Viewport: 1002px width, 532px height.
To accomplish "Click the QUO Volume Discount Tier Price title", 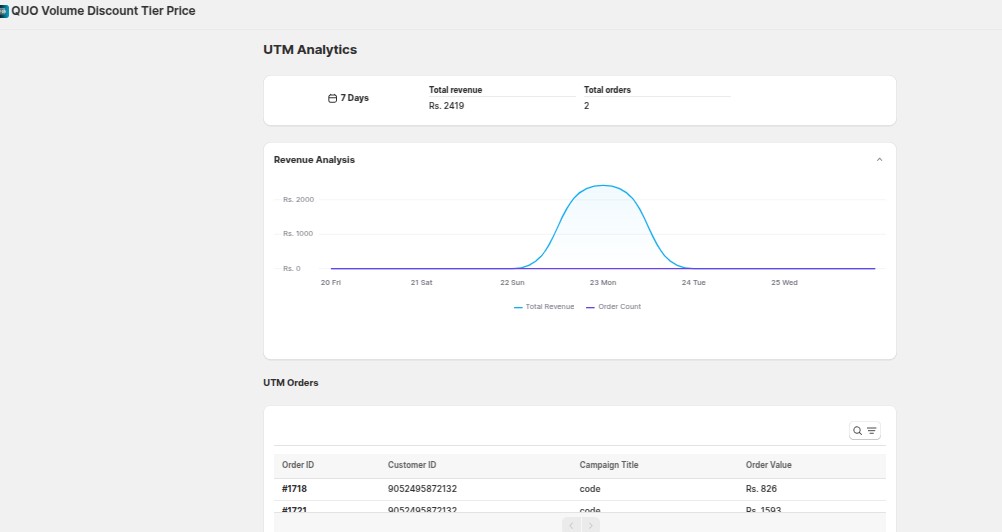I will 103,11.
